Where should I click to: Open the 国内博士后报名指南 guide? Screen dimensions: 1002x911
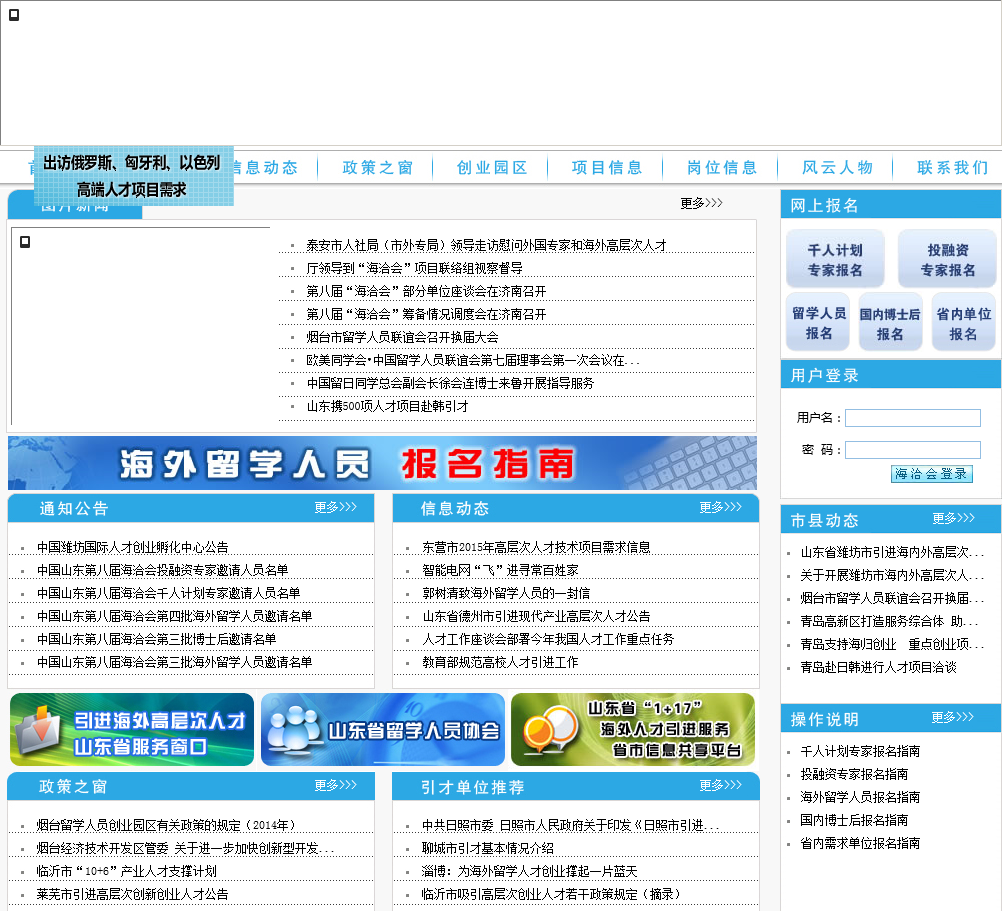pyautogui.click(x=854, y=820)
